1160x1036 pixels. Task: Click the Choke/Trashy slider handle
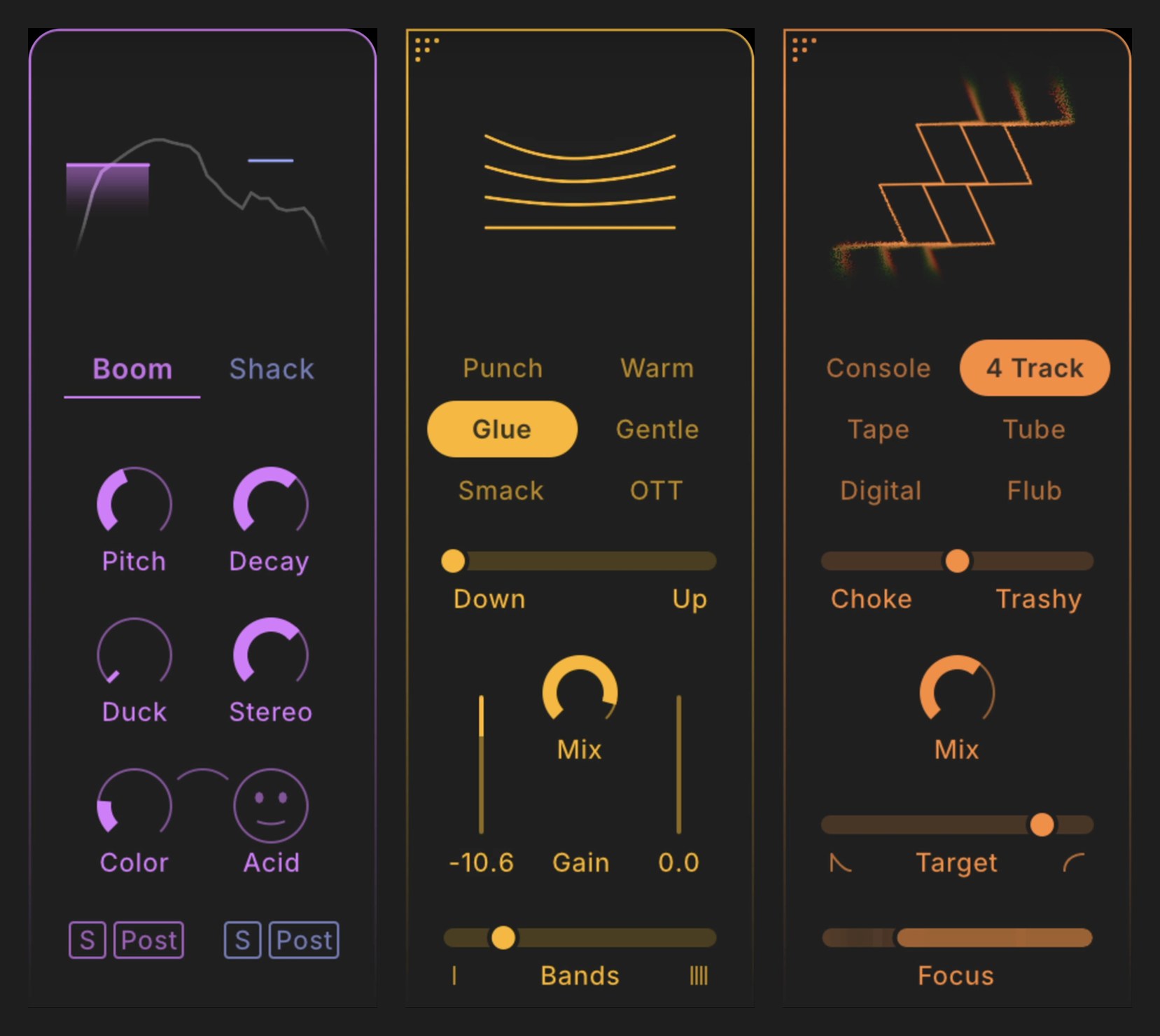point(957,561)
